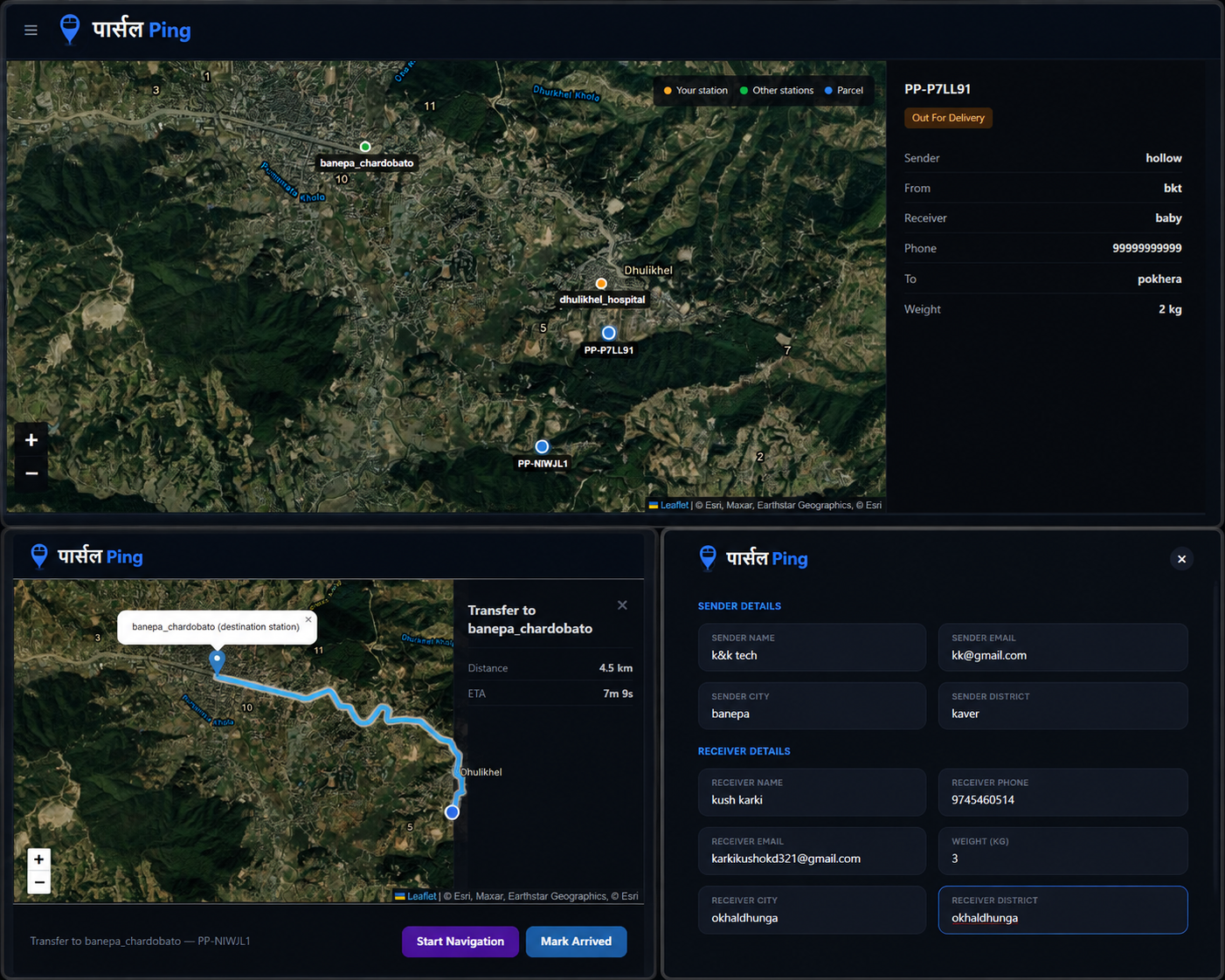The image size is (1225, 980).
Task: Edit the Receiver Name field
Action: click(812, 792)
